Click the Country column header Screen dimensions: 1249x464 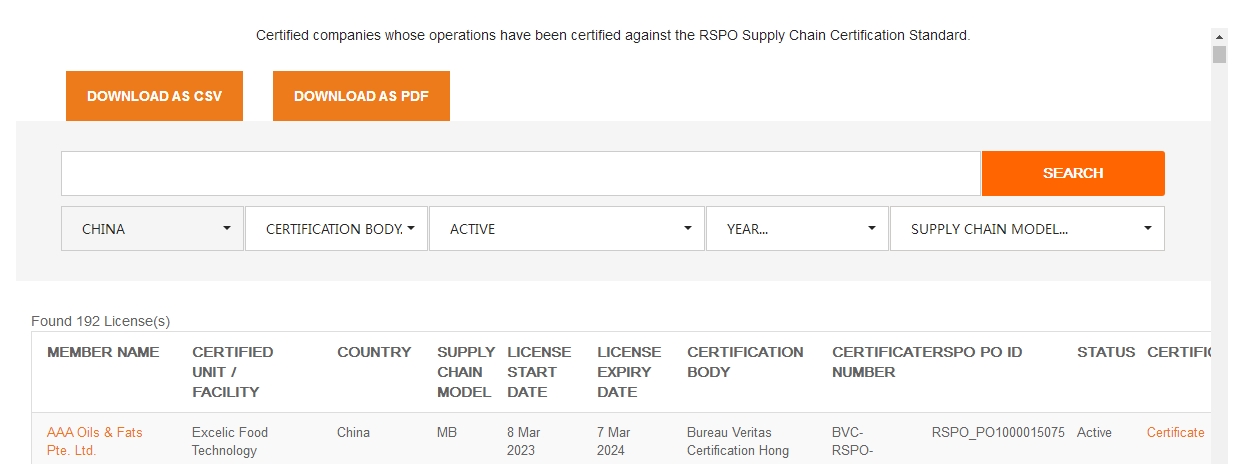pos(374,352)
